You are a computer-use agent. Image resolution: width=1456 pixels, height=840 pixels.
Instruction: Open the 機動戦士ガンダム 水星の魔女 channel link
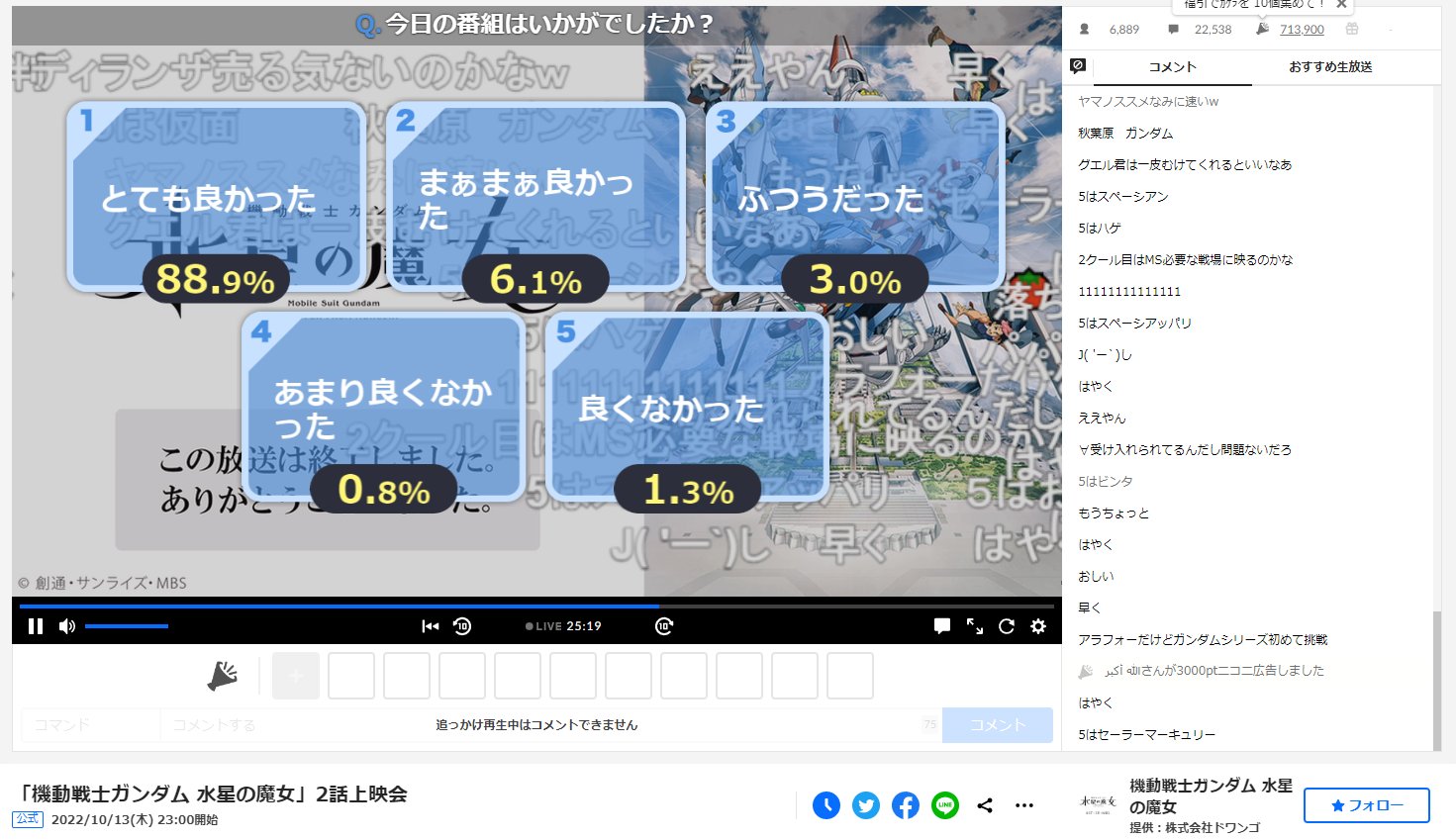[1211, 796]
